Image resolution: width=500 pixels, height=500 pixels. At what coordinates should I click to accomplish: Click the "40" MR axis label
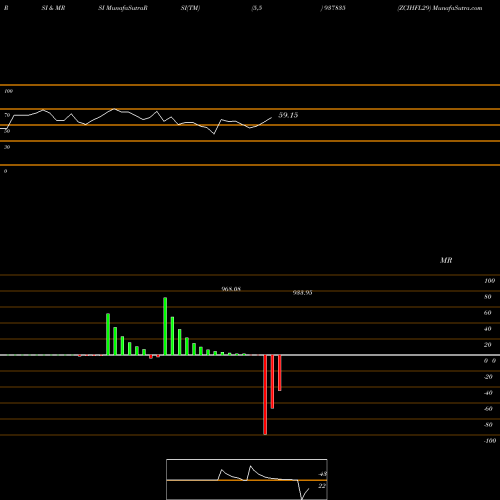[x=488, y=329]
